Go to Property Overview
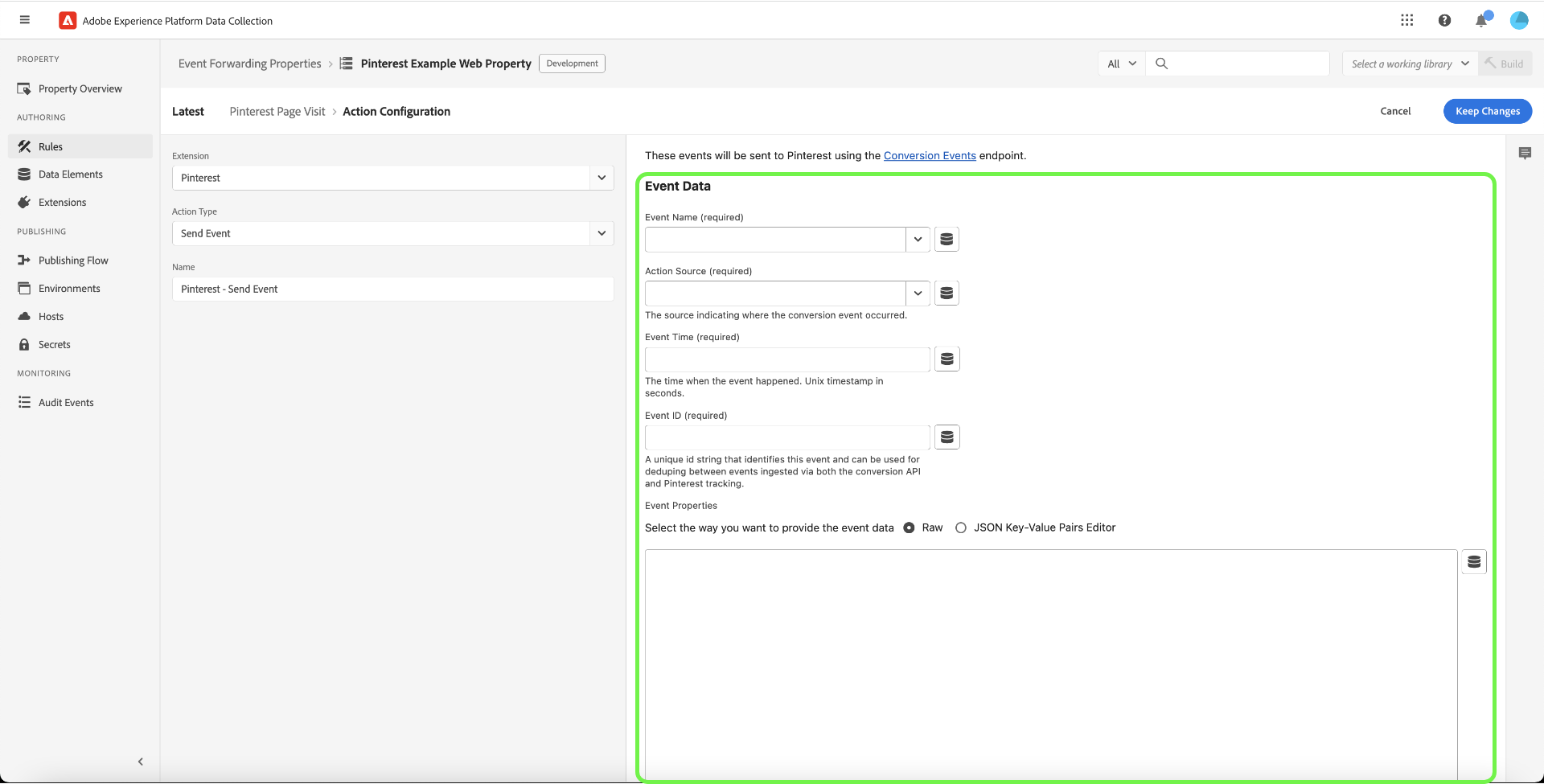 click(x=80, y=88)
